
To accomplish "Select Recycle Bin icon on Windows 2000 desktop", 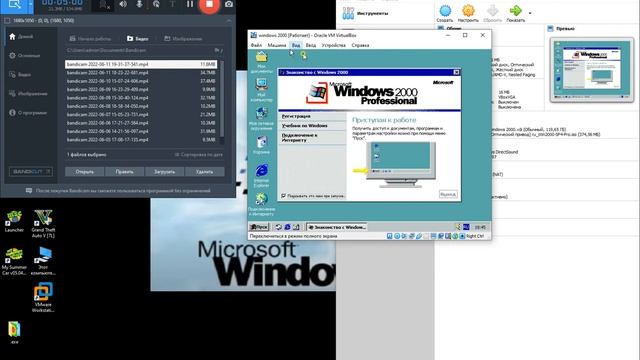I will click(261, 145).
